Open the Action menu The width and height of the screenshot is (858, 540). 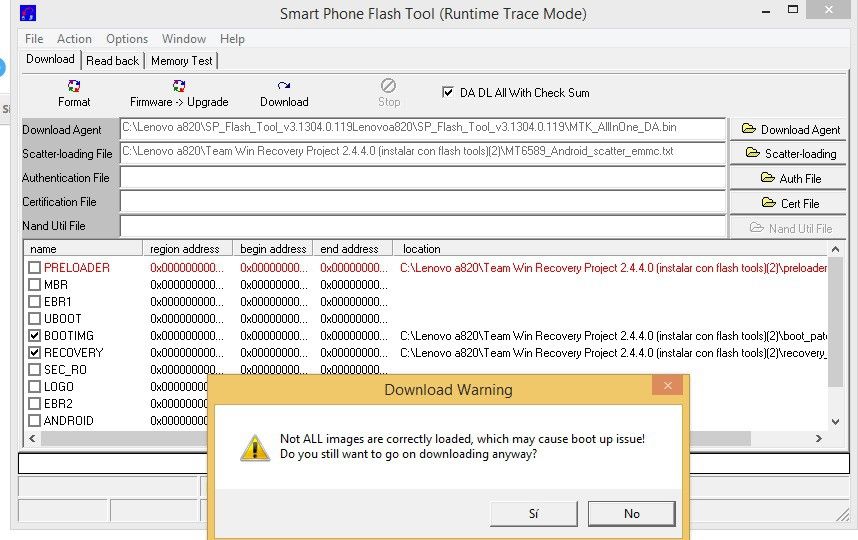click(74, 39)
